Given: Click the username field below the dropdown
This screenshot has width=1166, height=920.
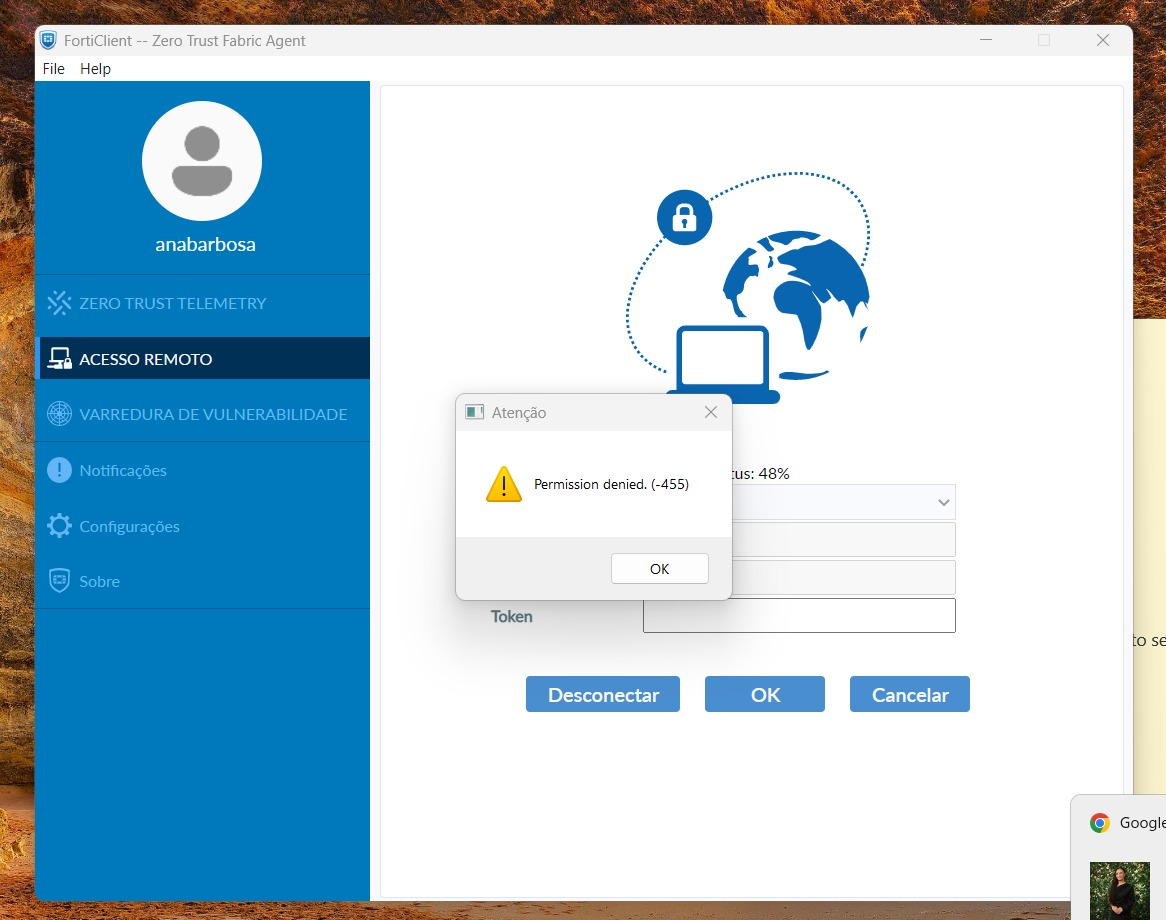Looking at the screenshot, I should pos(843,539).
